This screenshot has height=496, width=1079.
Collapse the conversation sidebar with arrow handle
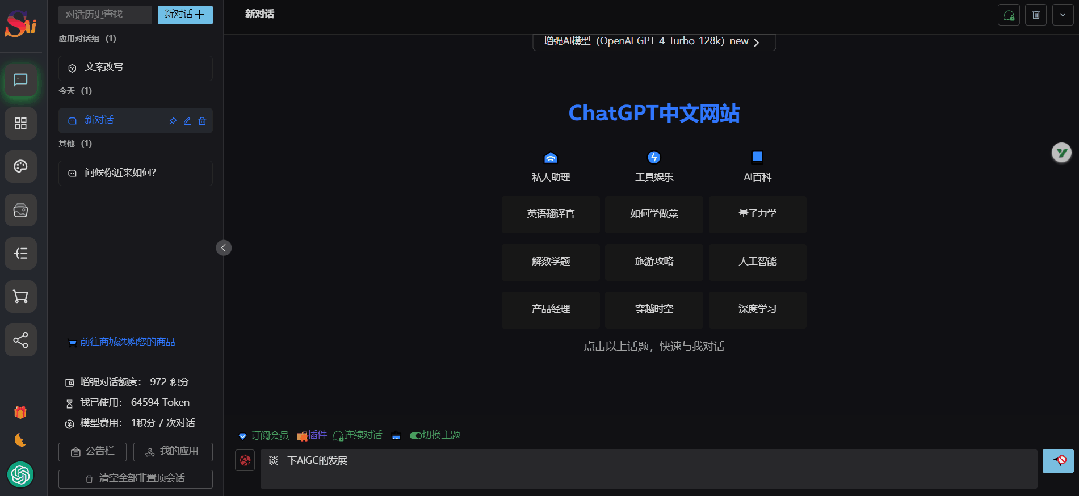224,248
